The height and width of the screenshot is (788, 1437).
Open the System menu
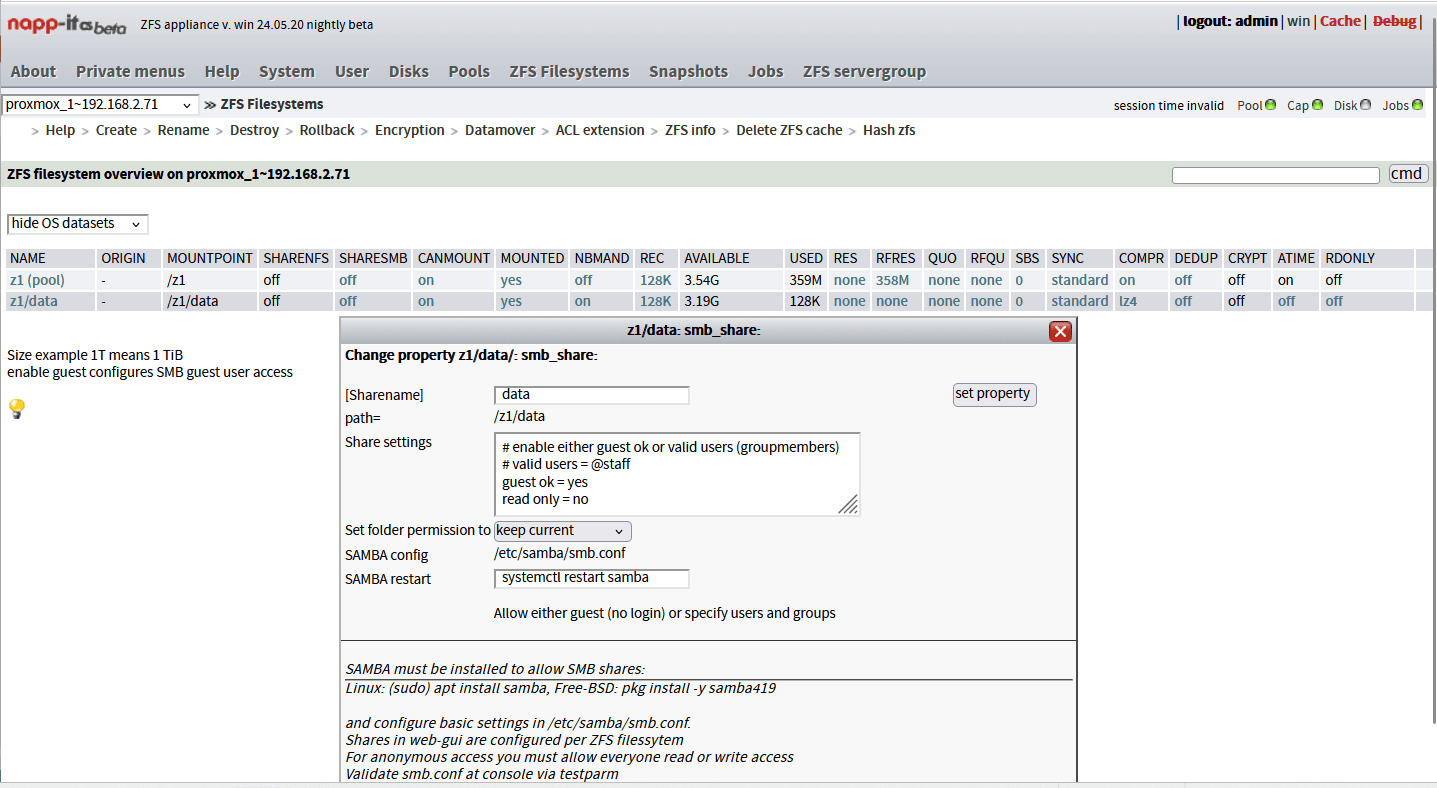[287, 71]
